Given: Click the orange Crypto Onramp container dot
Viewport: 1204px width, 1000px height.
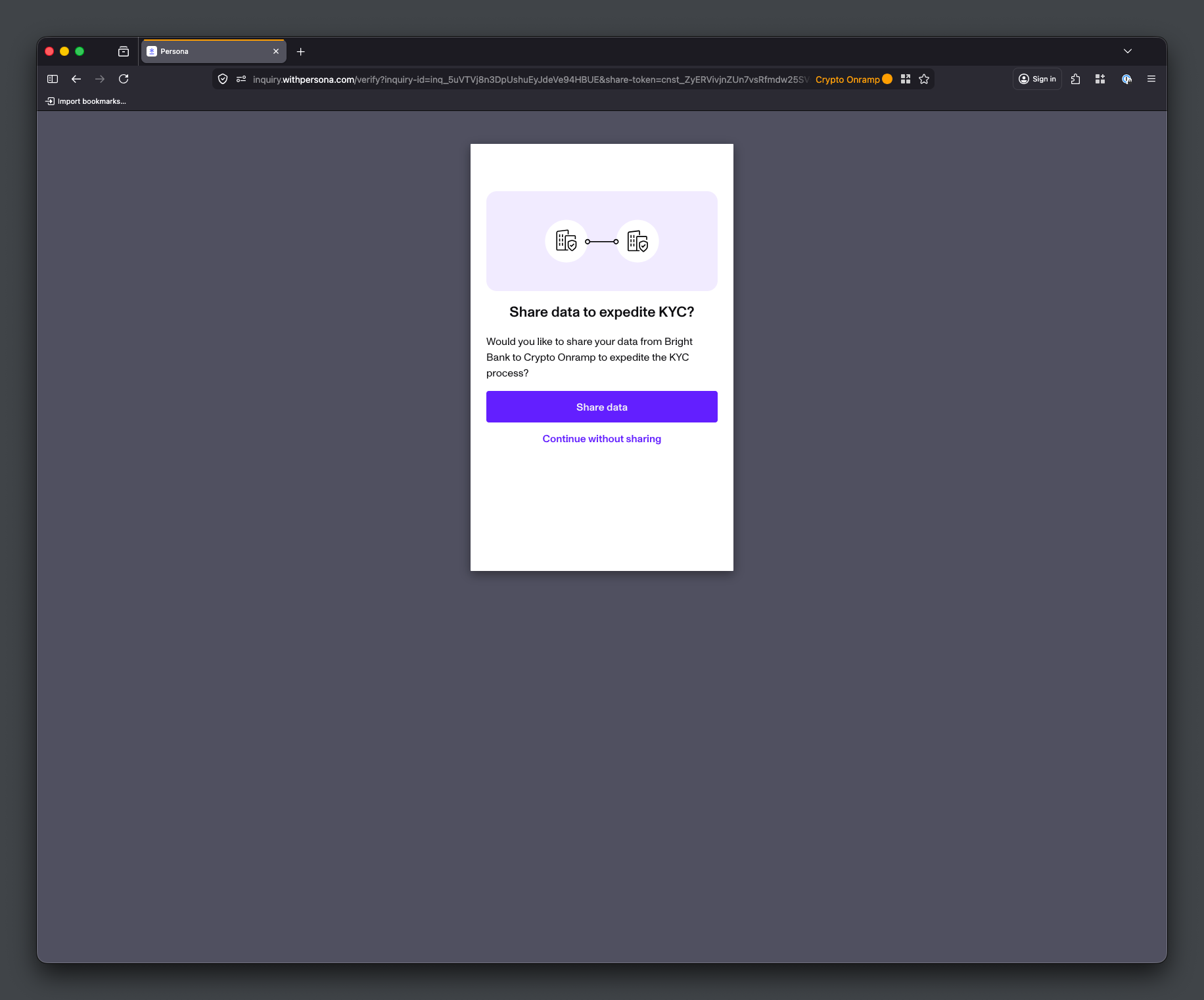Looking at the screenshot, I should click(x=887, y=79).
